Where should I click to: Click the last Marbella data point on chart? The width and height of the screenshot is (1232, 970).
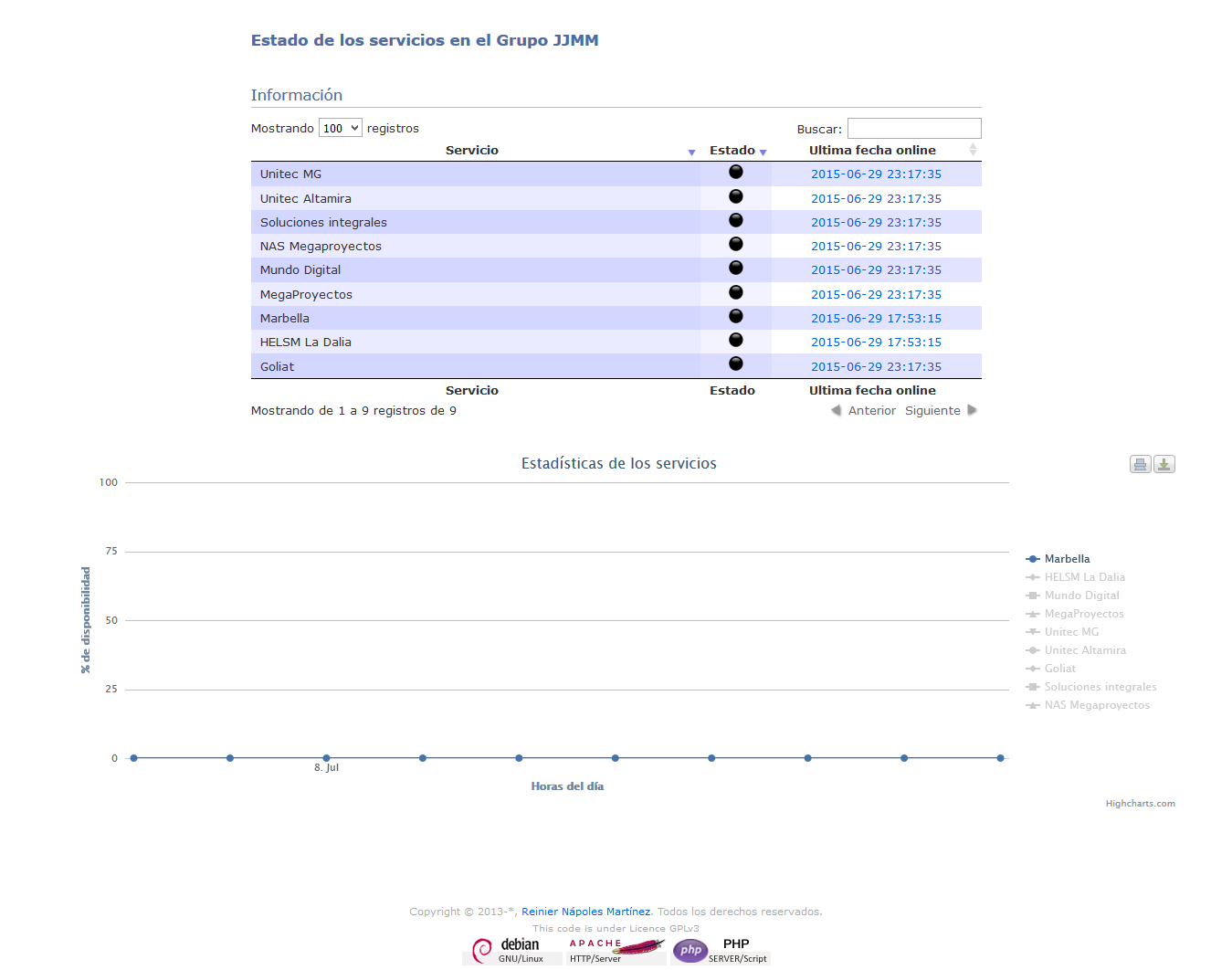tap(1000, 758)
